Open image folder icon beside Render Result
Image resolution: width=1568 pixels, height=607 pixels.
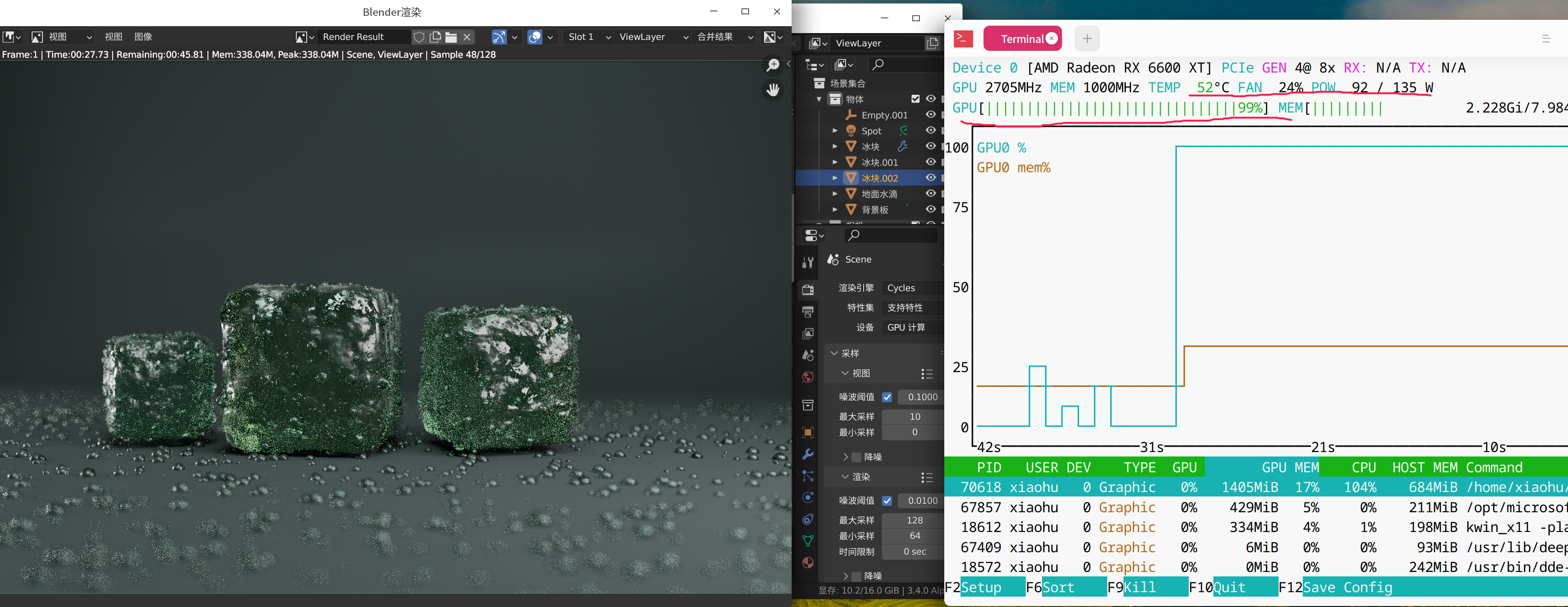(451, 37)
